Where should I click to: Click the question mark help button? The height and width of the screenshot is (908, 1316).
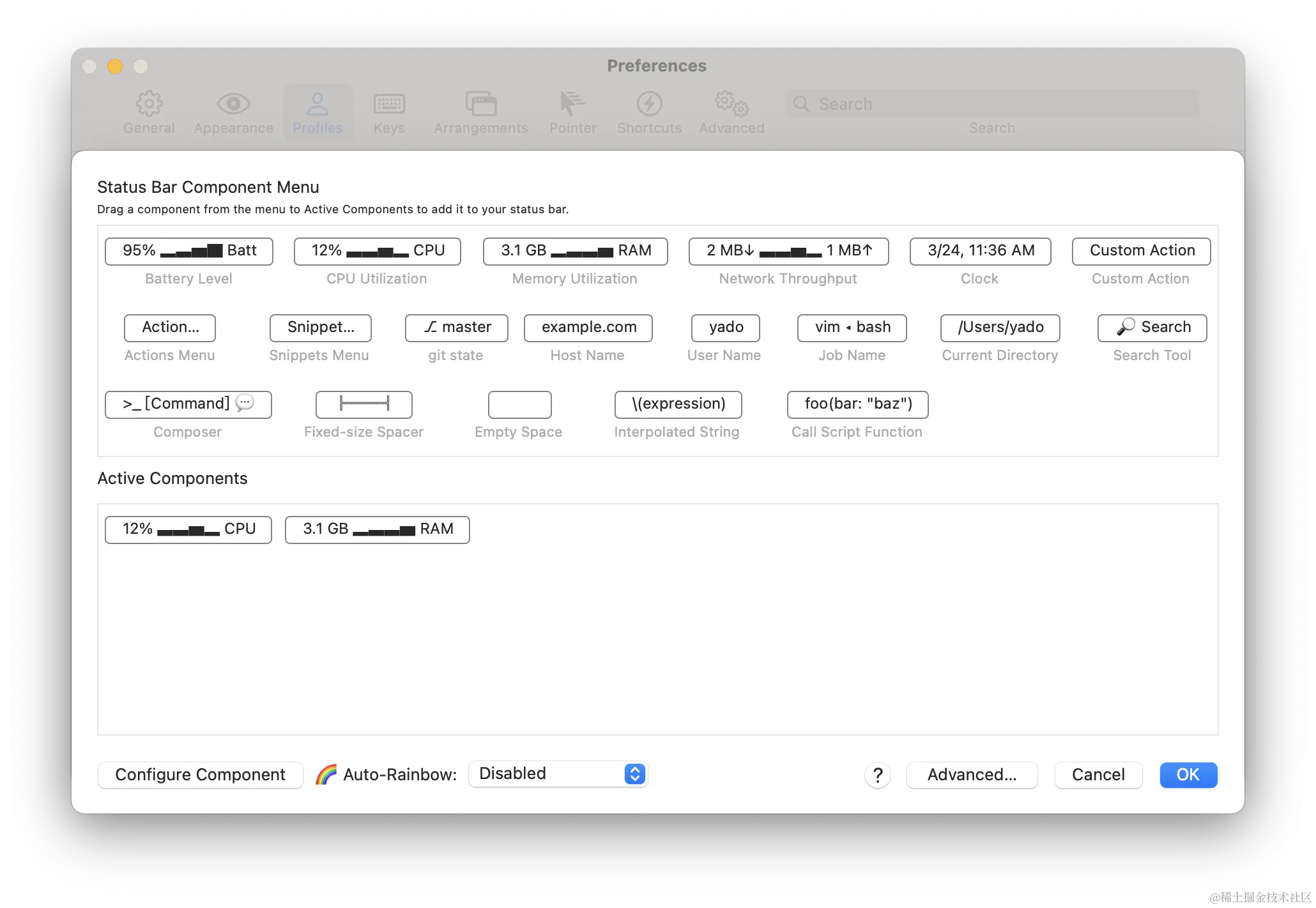point(878,775)
